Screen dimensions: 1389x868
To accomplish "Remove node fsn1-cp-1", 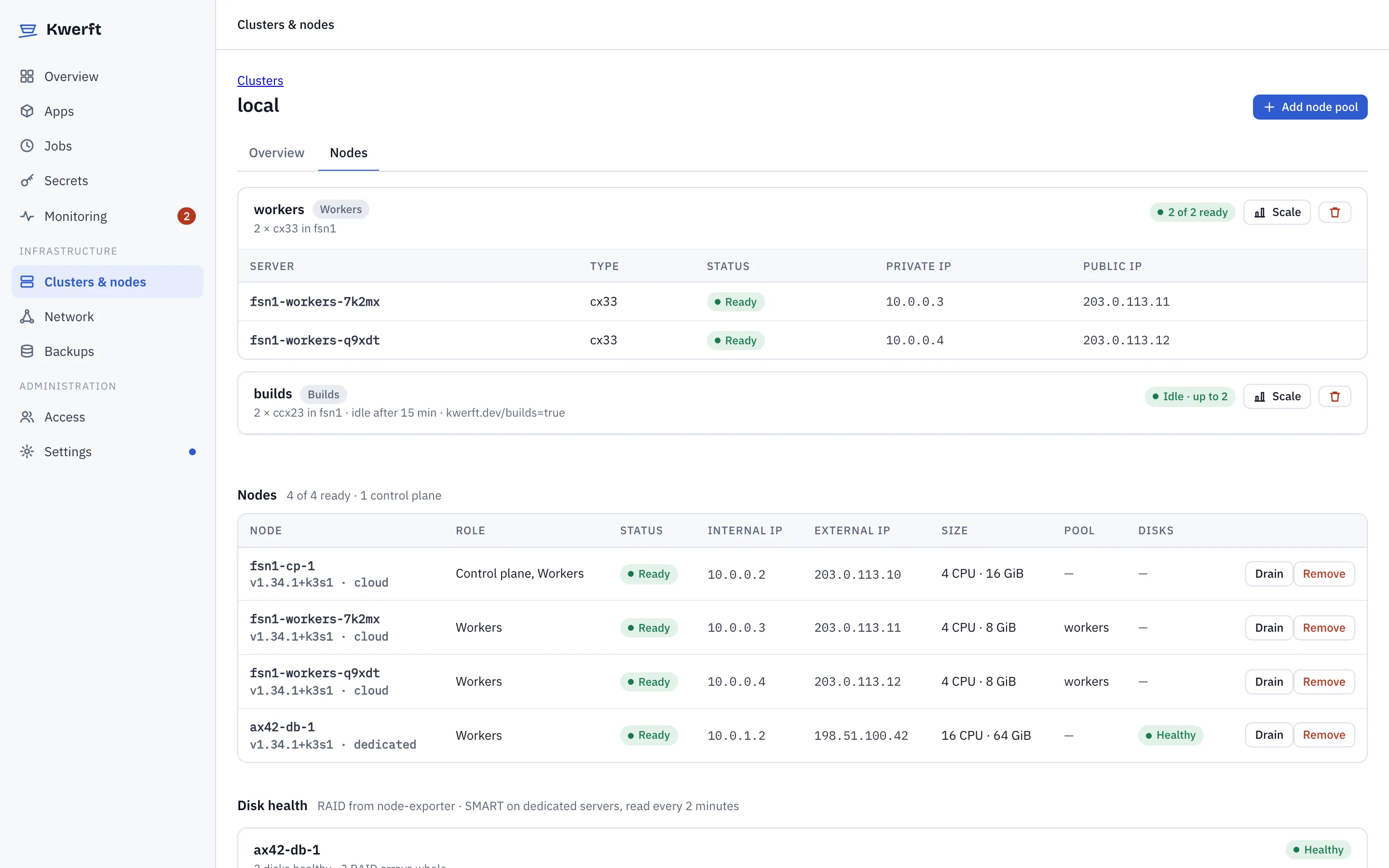I will pyautogui.click(x=1323, y=574).
